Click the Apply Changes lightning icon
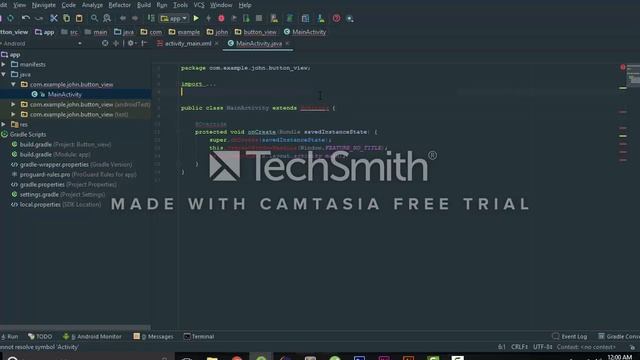This screenshot has width=640, height=360. tap(209, 18)
